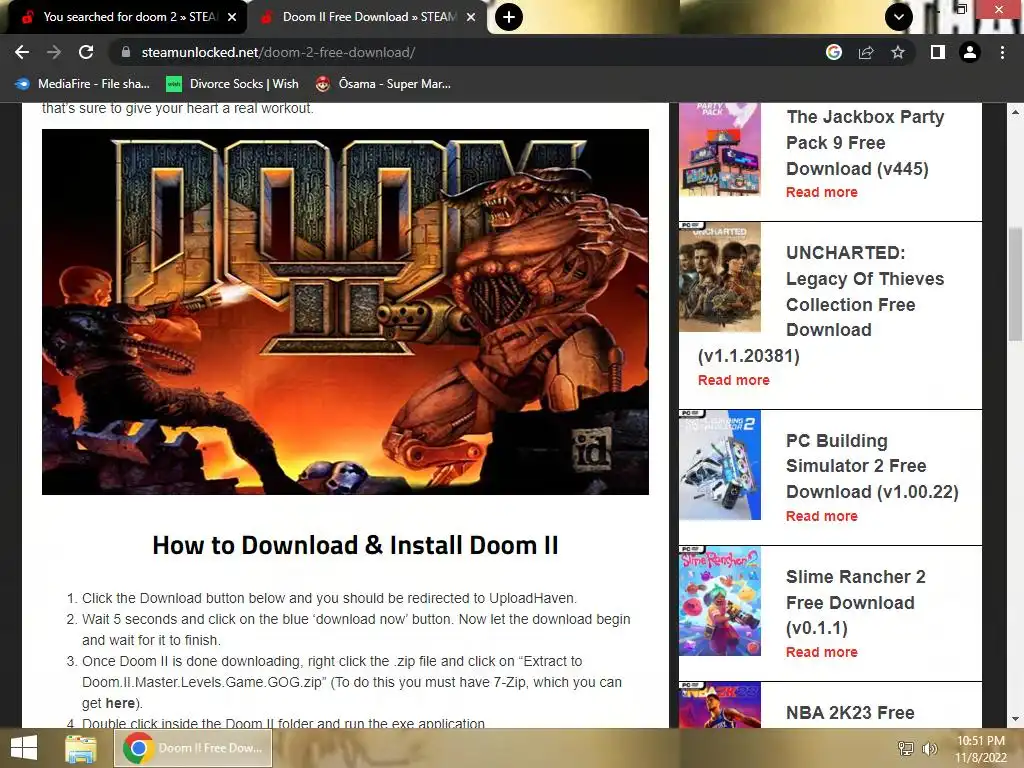Click the Doom II cover image
Viewport: 1024px width, 768px height.
[x=345, y=312]
